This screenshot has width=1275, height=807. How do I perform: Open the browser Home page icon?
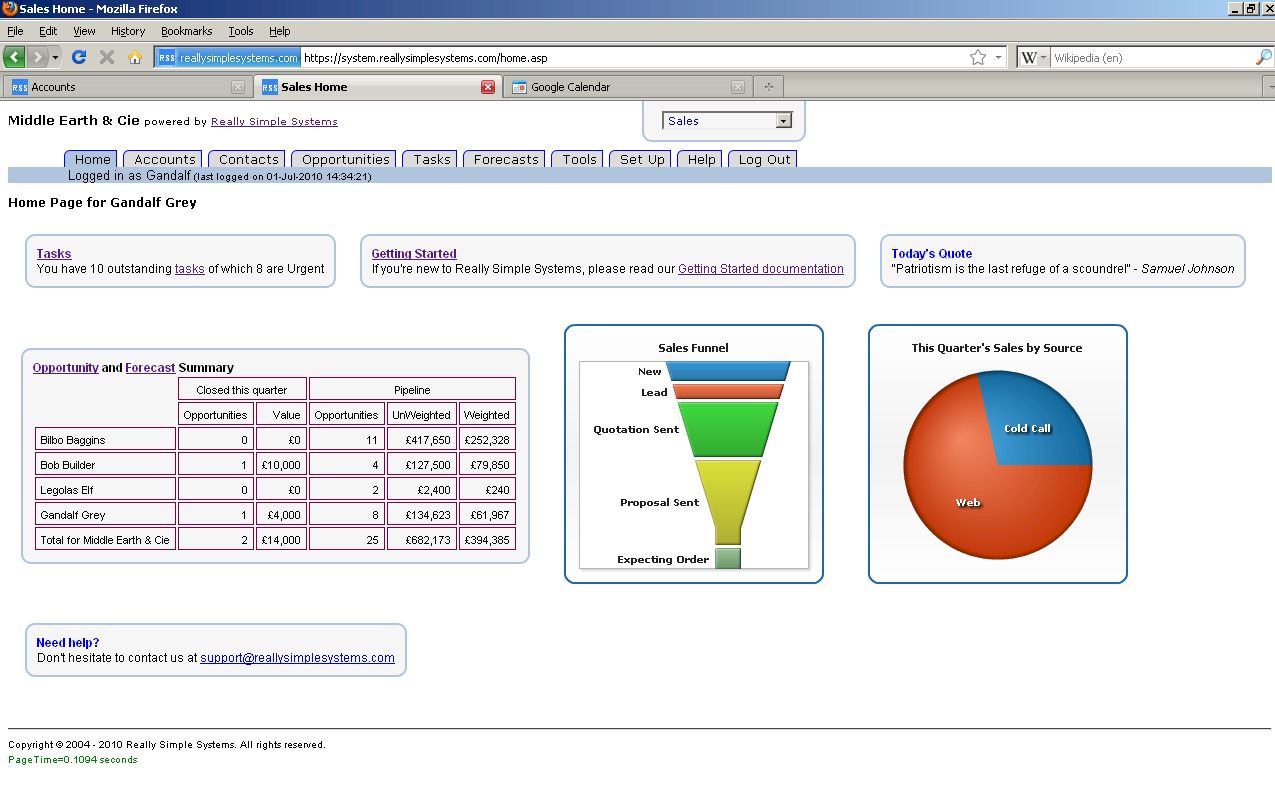pyautogui.click(x=135, y=57)
